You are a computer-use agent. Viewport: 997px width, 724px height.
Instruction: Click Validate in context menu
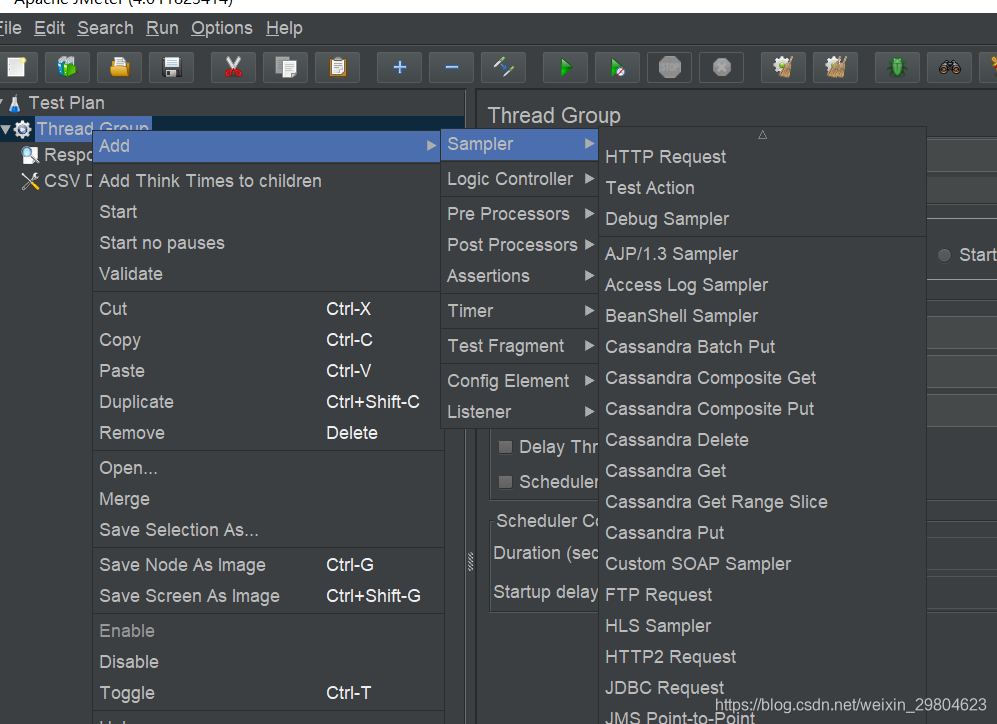tap(267, 274)
